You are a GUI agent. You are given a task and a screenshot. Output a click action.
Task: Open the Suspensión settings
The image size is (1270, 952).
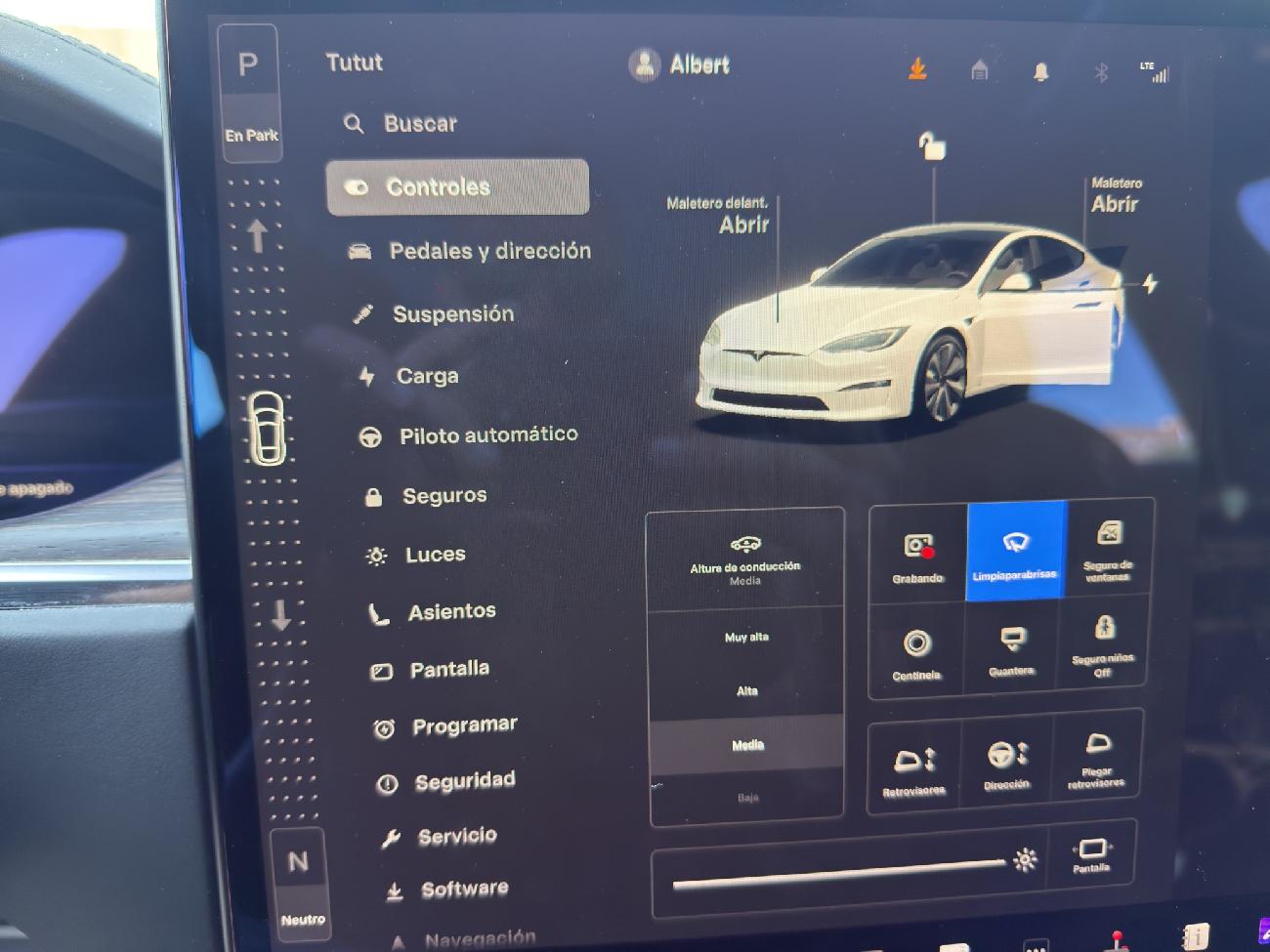(433, 314)
